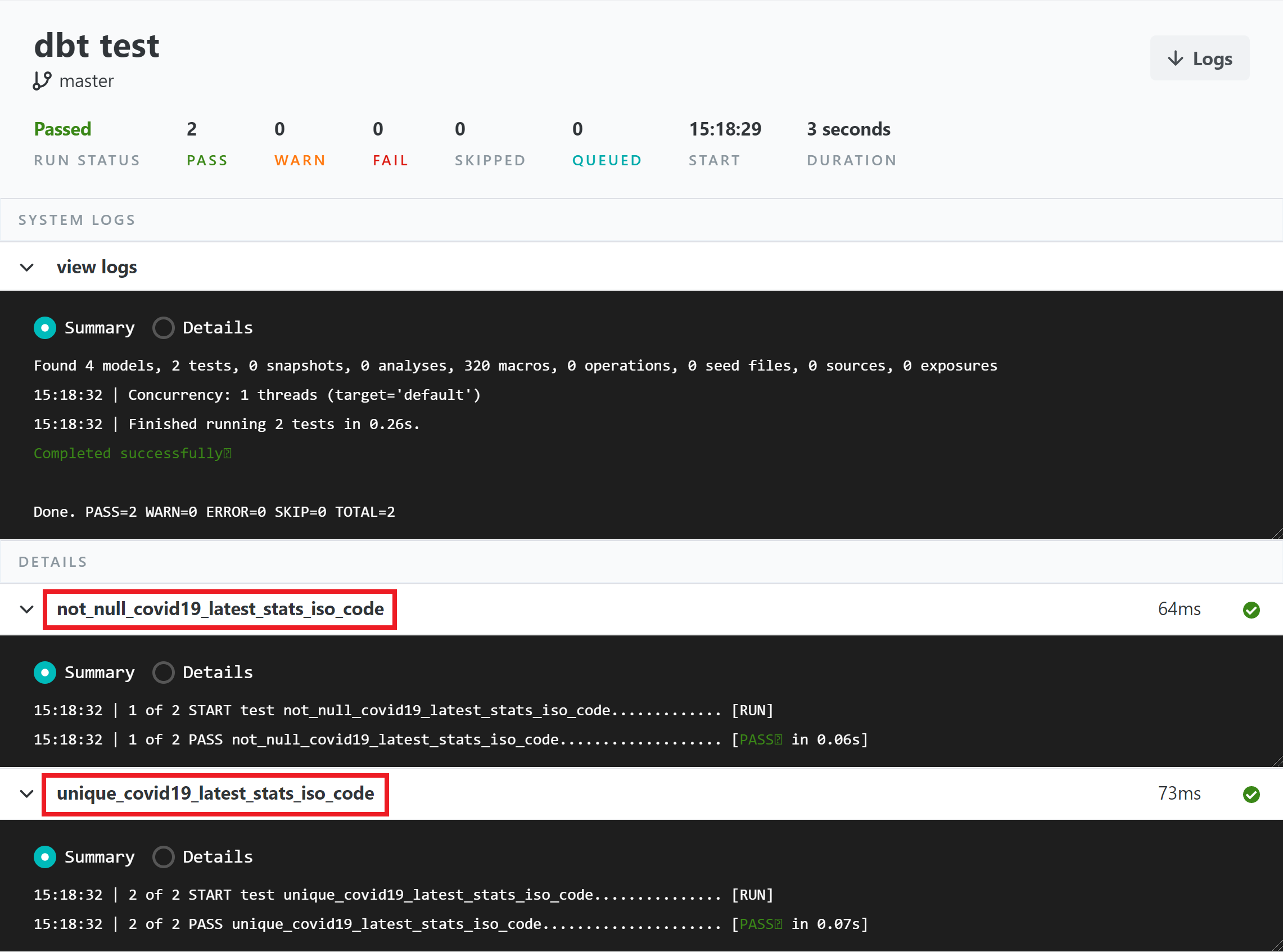Click not_null_covid19_latest_stats_iso_code test title
The height and width of the screenshot is (952, 1283).
pyautogui.click(x=220, y=609)
